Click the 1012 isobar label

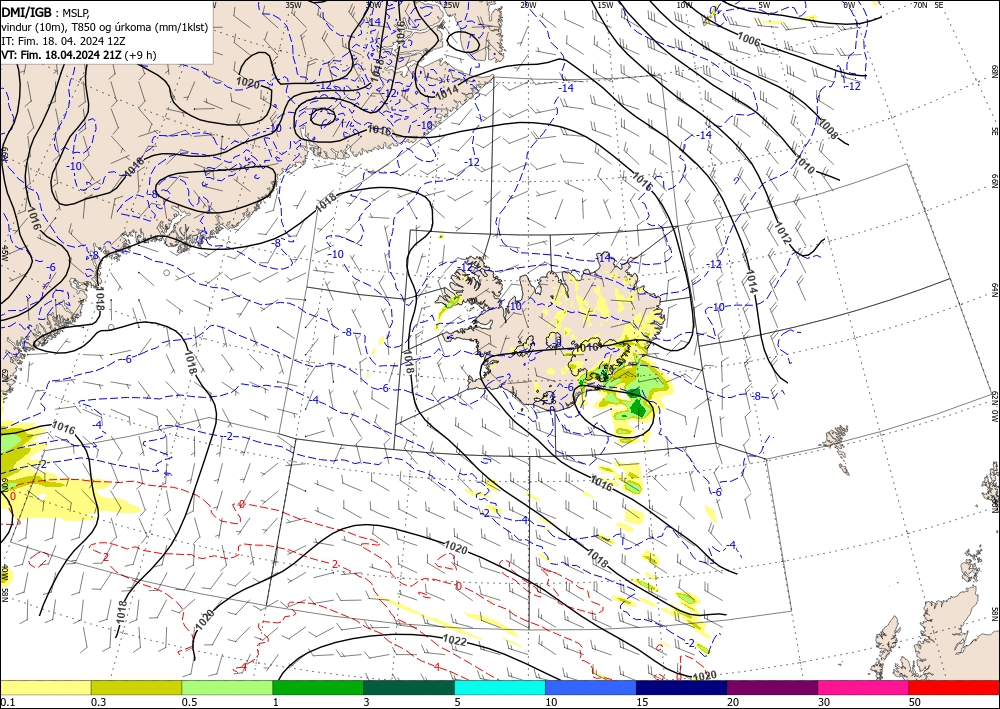[x=783, y=232]
